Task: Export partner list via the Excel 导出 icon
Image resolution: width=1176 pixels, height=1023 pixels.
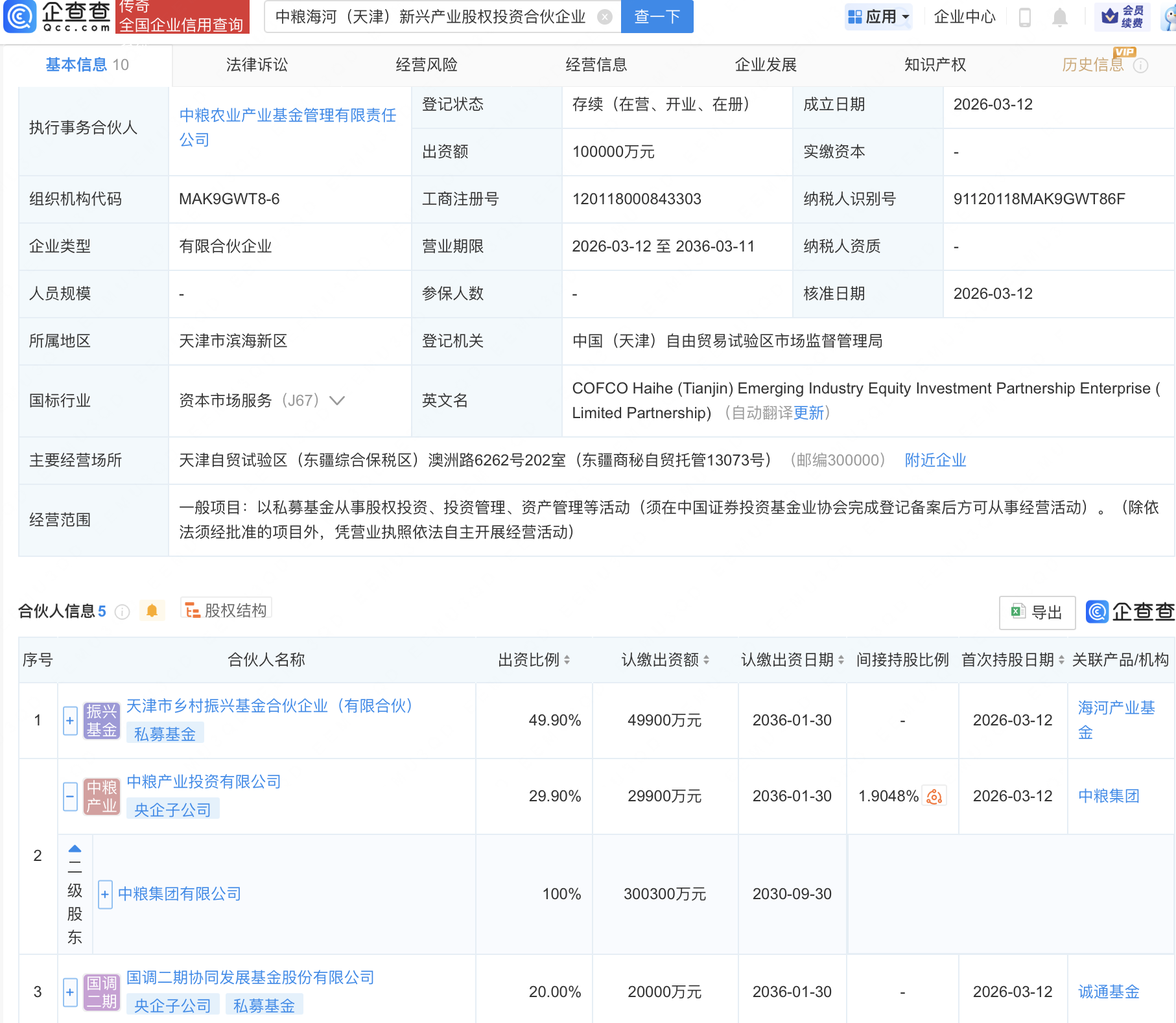Action: pyautogui.click(x=1036, y=612)
